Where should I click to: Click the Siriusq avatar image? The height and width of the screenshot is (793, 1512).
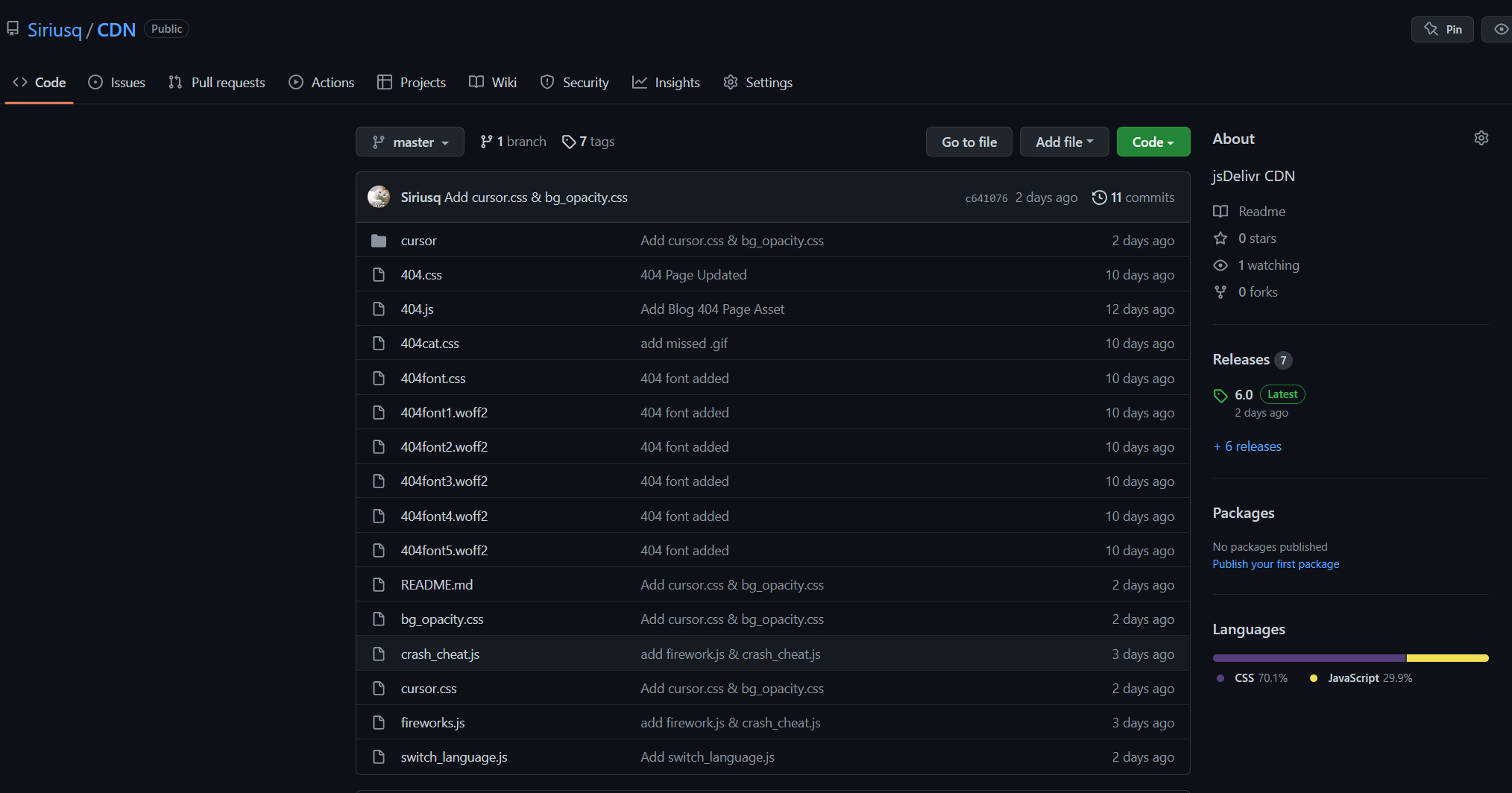[379, 198]
